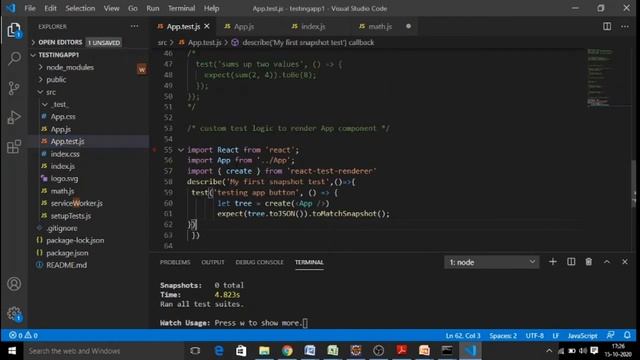640x360 pixels.
Task: Open the File menu
Action: (x=30, y=8)
